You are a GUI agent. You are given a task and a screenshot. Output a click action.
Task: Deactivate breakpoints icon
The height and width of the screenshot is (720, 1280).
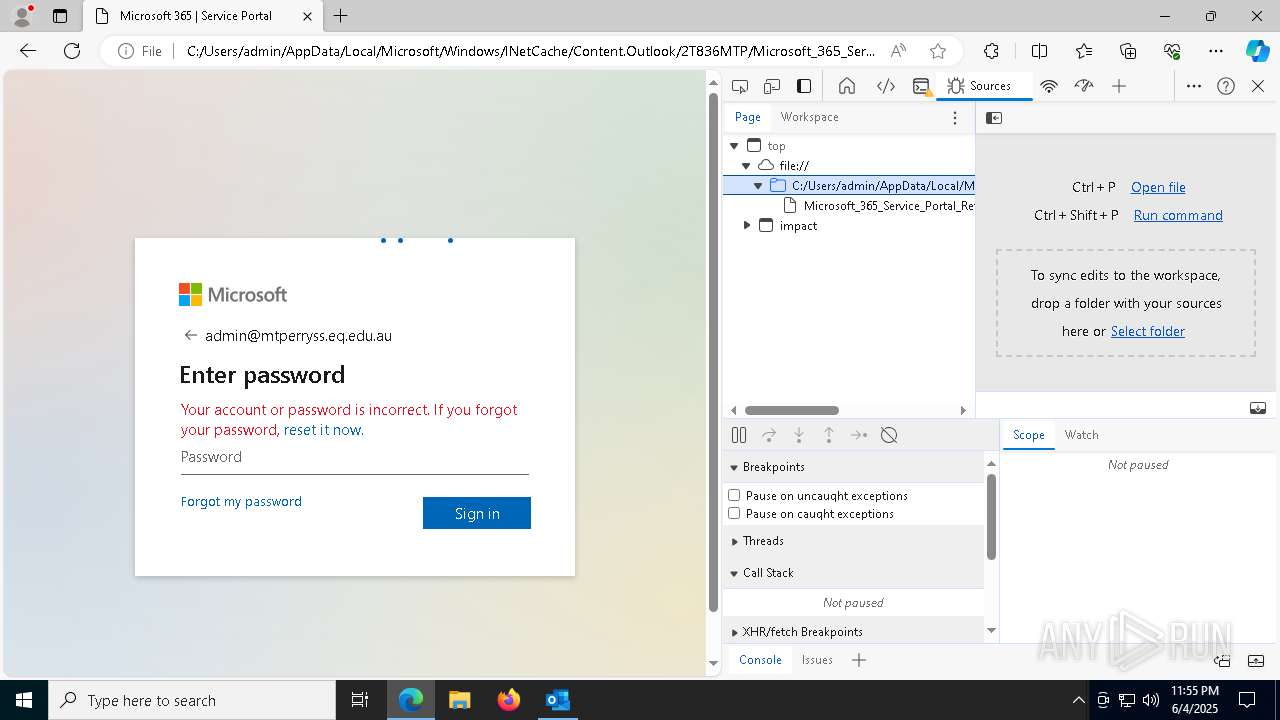pyautogui.click(x=889, y=435)
